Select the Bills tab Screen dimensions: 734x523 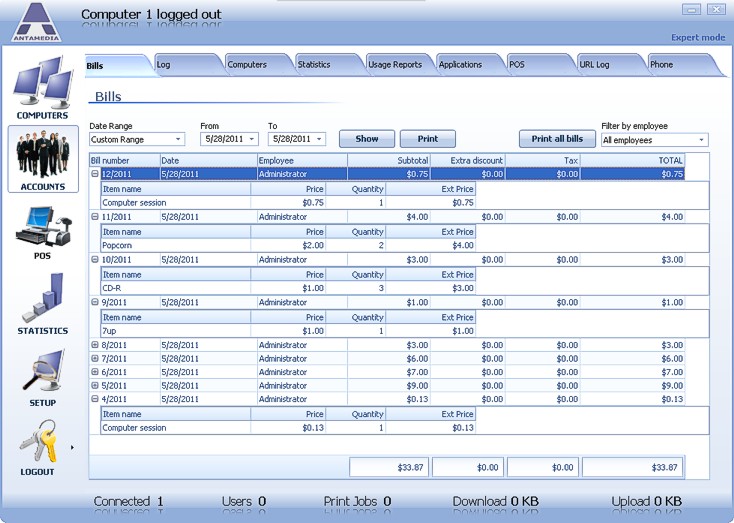(x=117, y=66)
